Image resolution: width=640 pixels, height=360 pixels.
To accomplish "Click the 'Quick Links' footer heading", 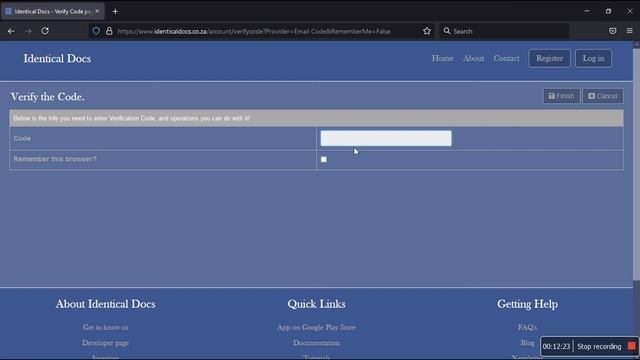I will 316,304.
